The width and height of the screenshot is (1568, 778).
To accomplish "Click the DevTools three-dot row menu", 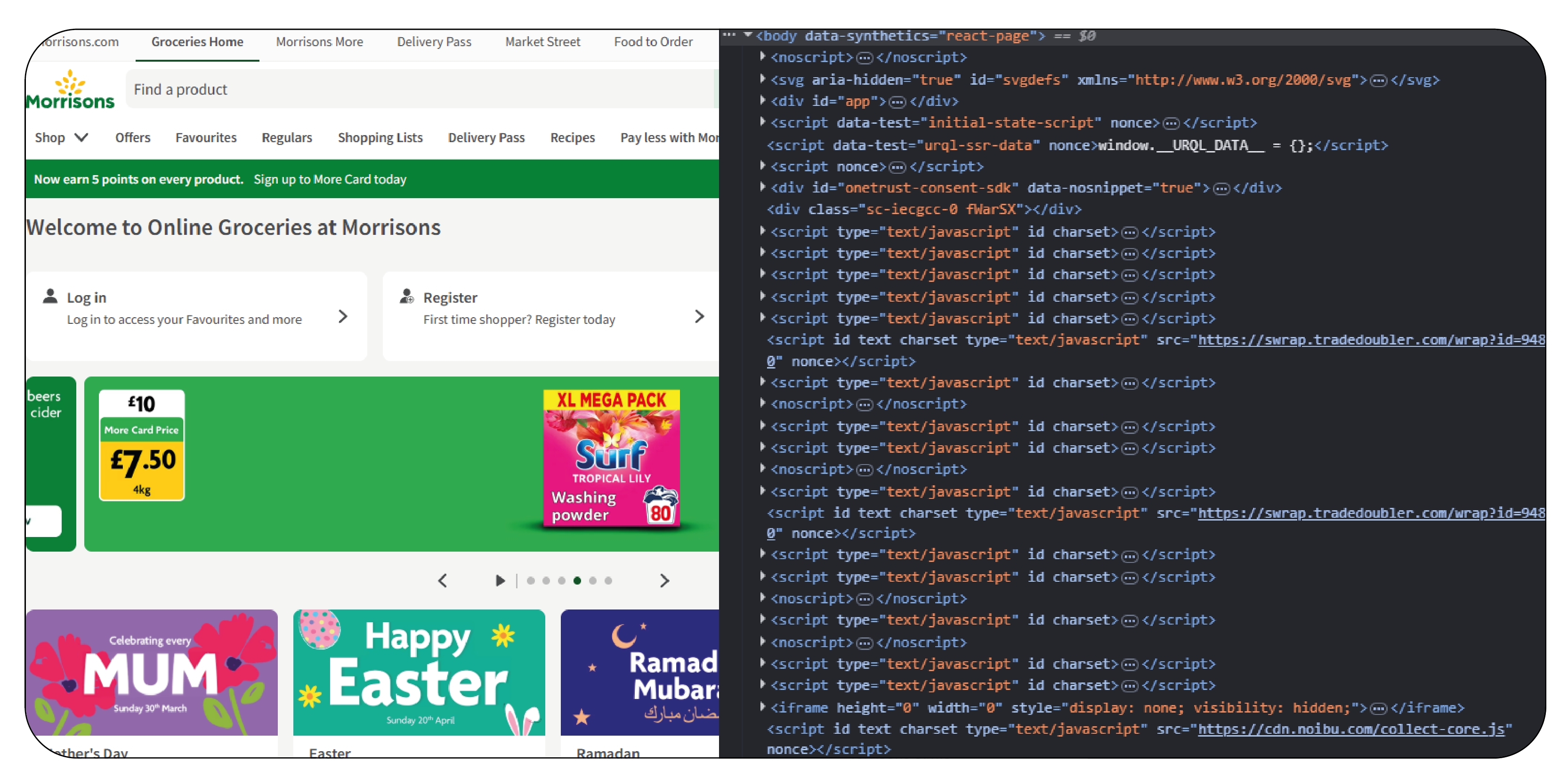I will [x=729, y=35].
